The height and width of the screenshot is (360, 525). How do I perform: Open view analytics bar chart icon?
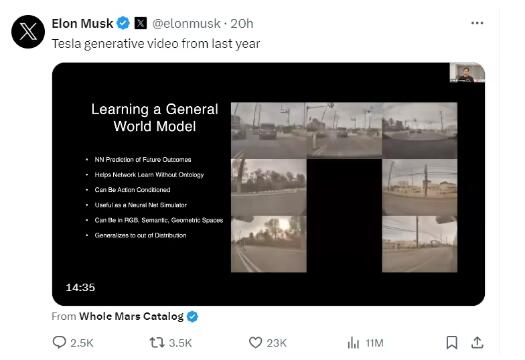pos(353,343)
